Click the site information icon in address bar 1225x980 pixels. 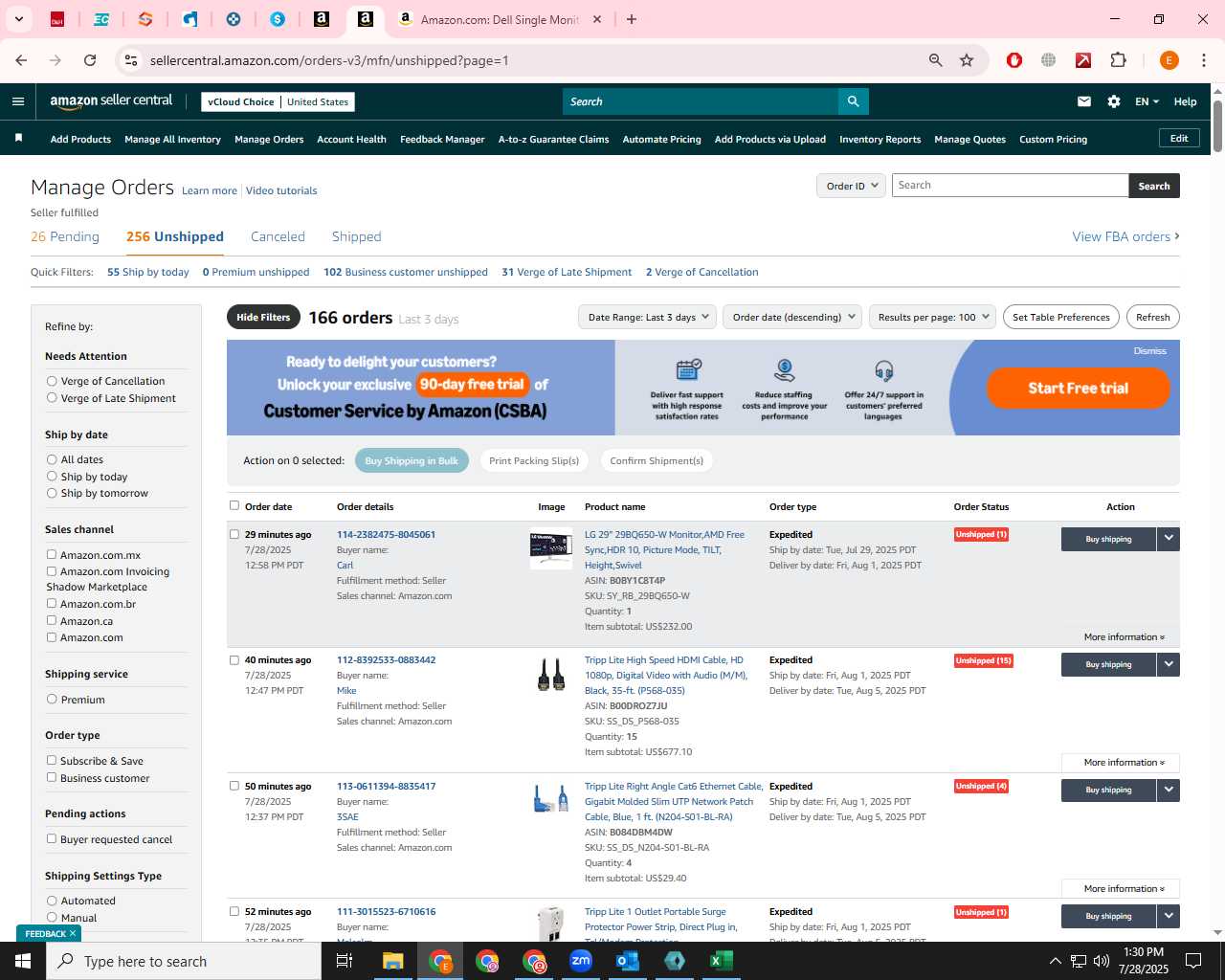tap(132, 60)
